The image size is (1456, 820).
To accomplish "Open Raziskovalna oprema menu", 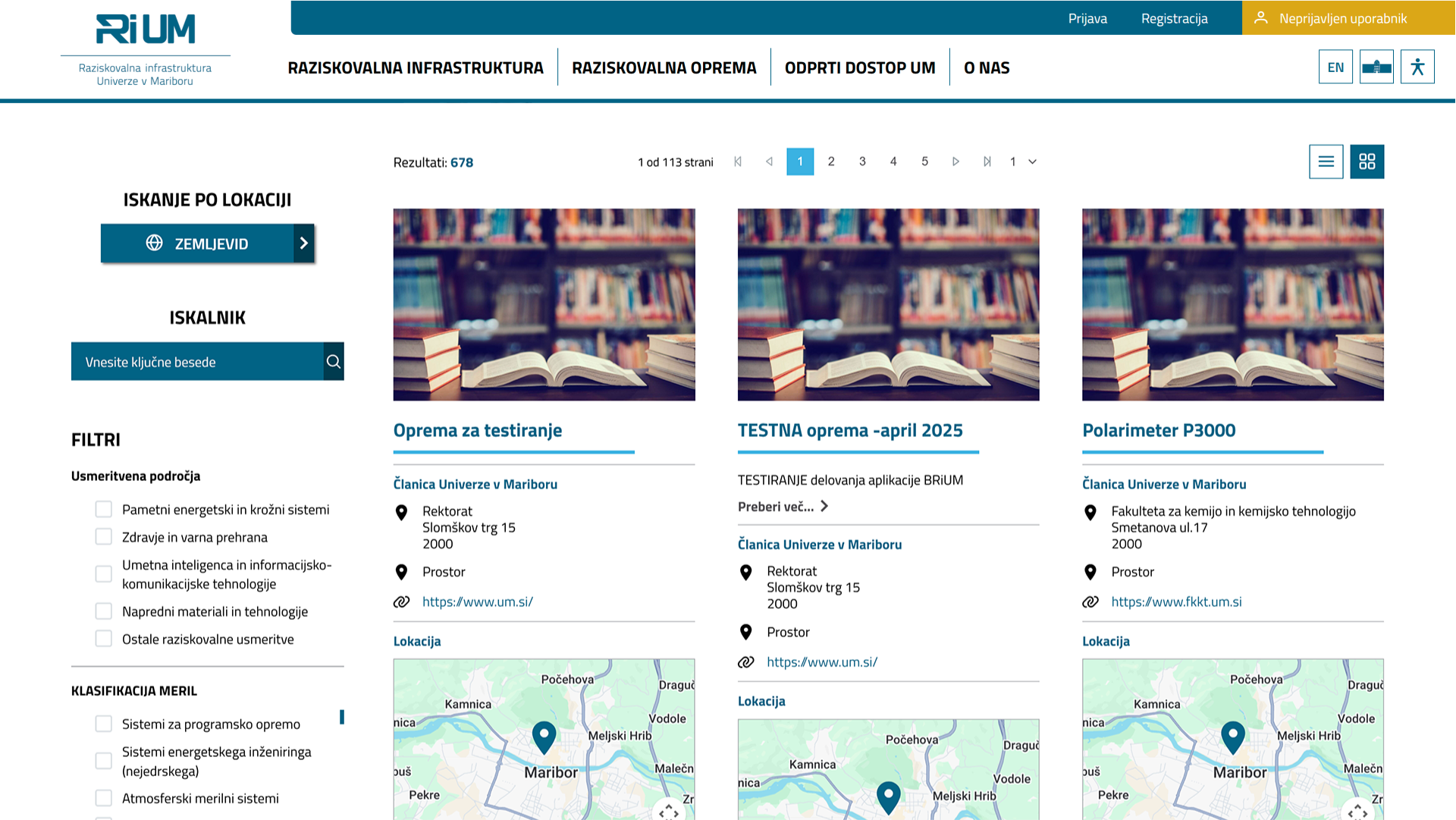I will pos(664,68).
